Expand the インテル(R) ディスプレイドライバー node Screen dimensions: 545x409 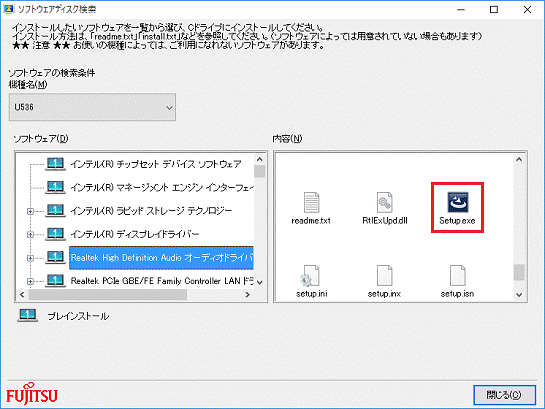tap(30, 235)
